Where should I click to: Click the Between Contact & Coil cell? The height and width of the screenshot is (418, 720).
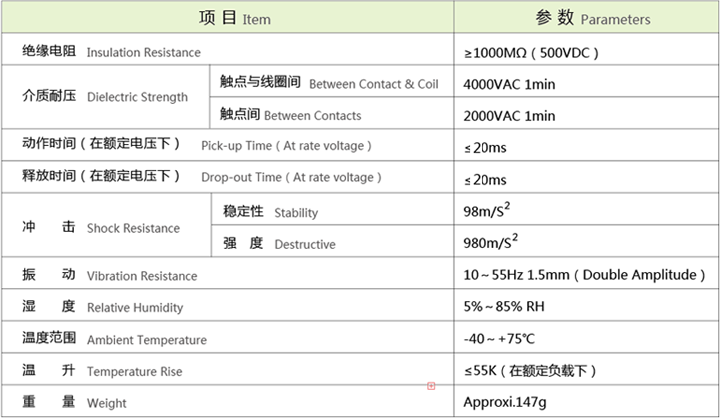329,83
